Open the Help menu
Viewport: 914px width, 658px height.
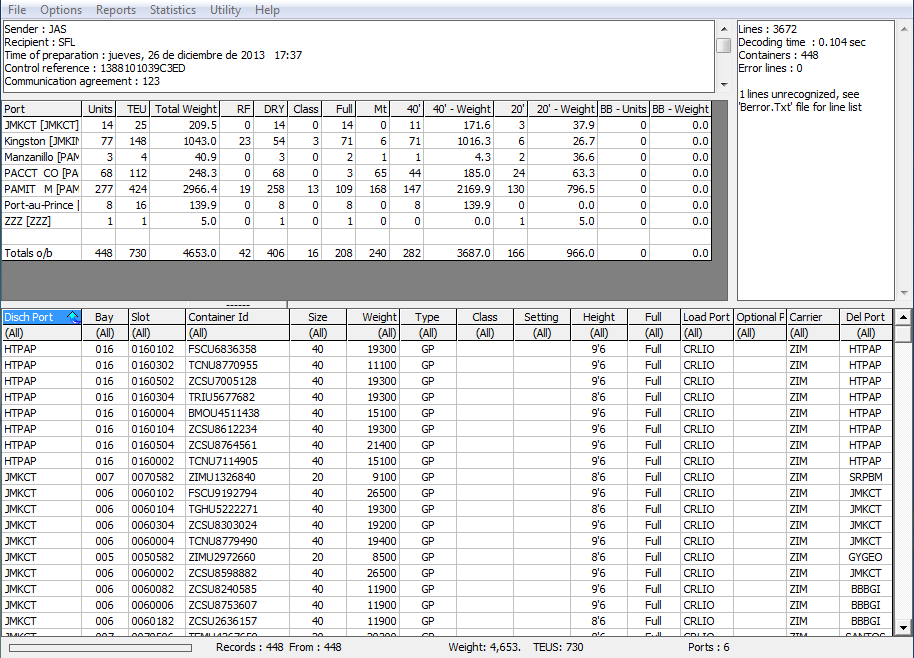pyautogui.click(x=267, y=10)
